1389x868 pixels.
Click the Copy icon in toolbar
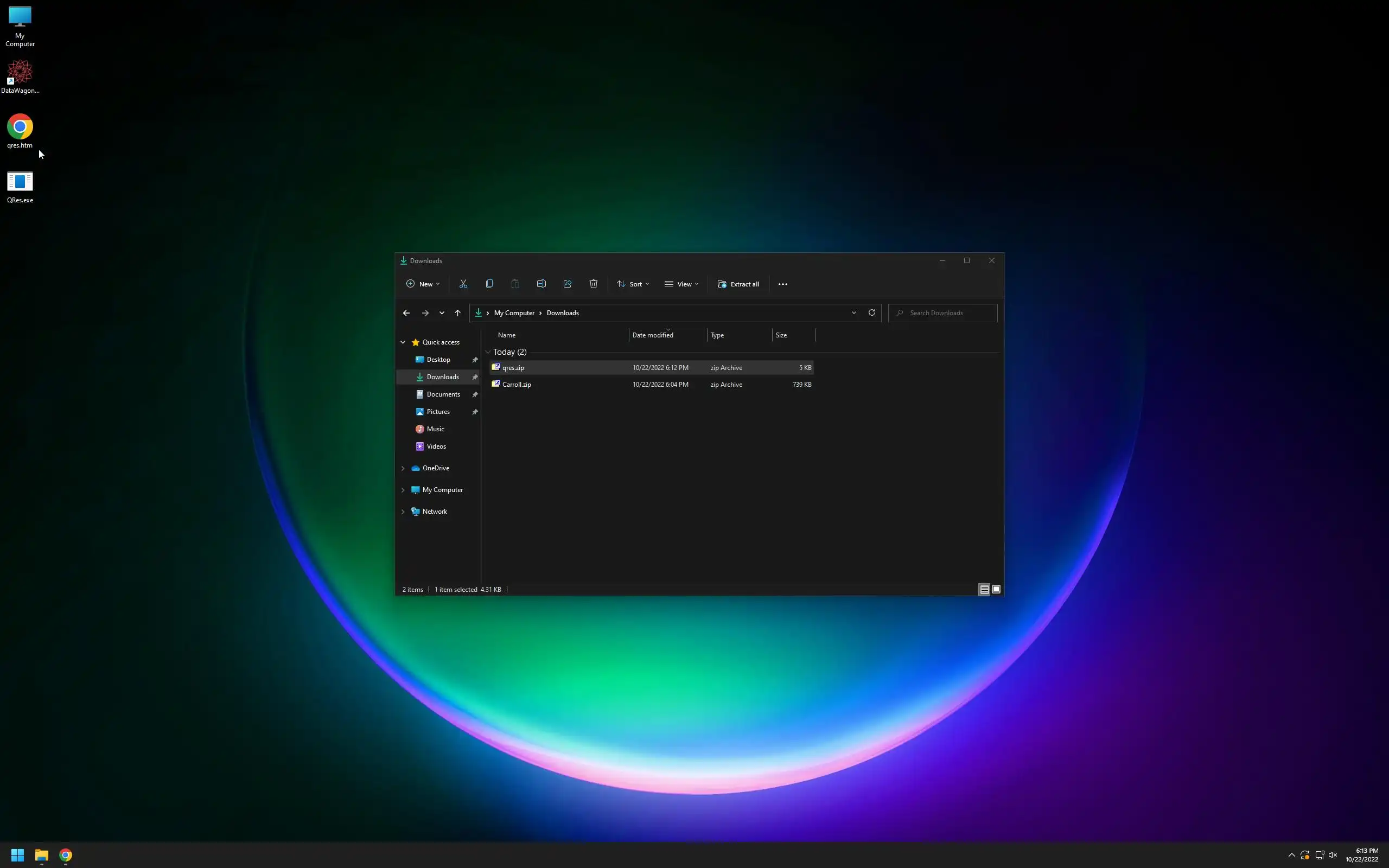(x=489, y=284)
